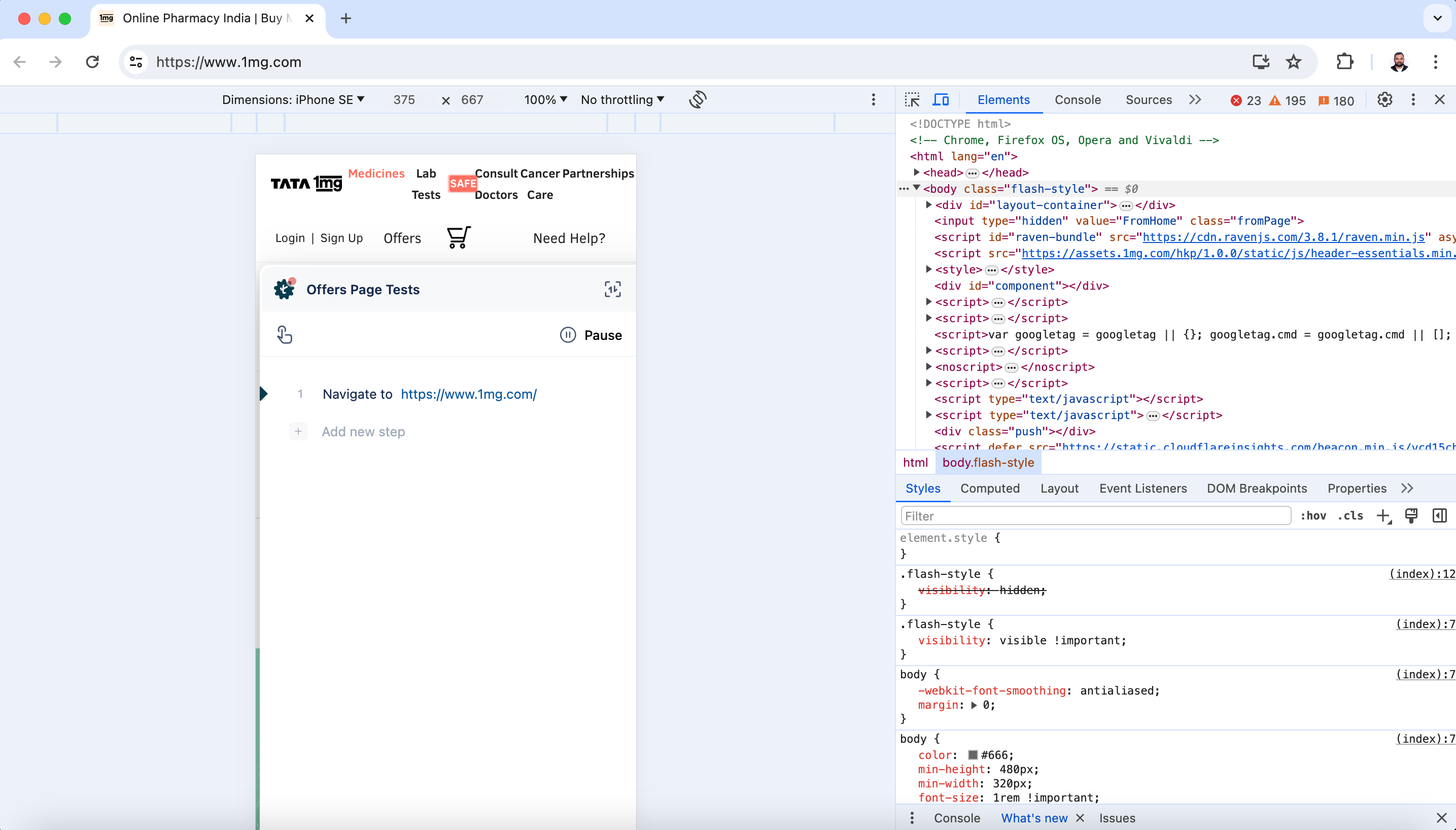Switch to the Computed styles tab
Viewport: 1456px width, 830px height.
(990, 488)
